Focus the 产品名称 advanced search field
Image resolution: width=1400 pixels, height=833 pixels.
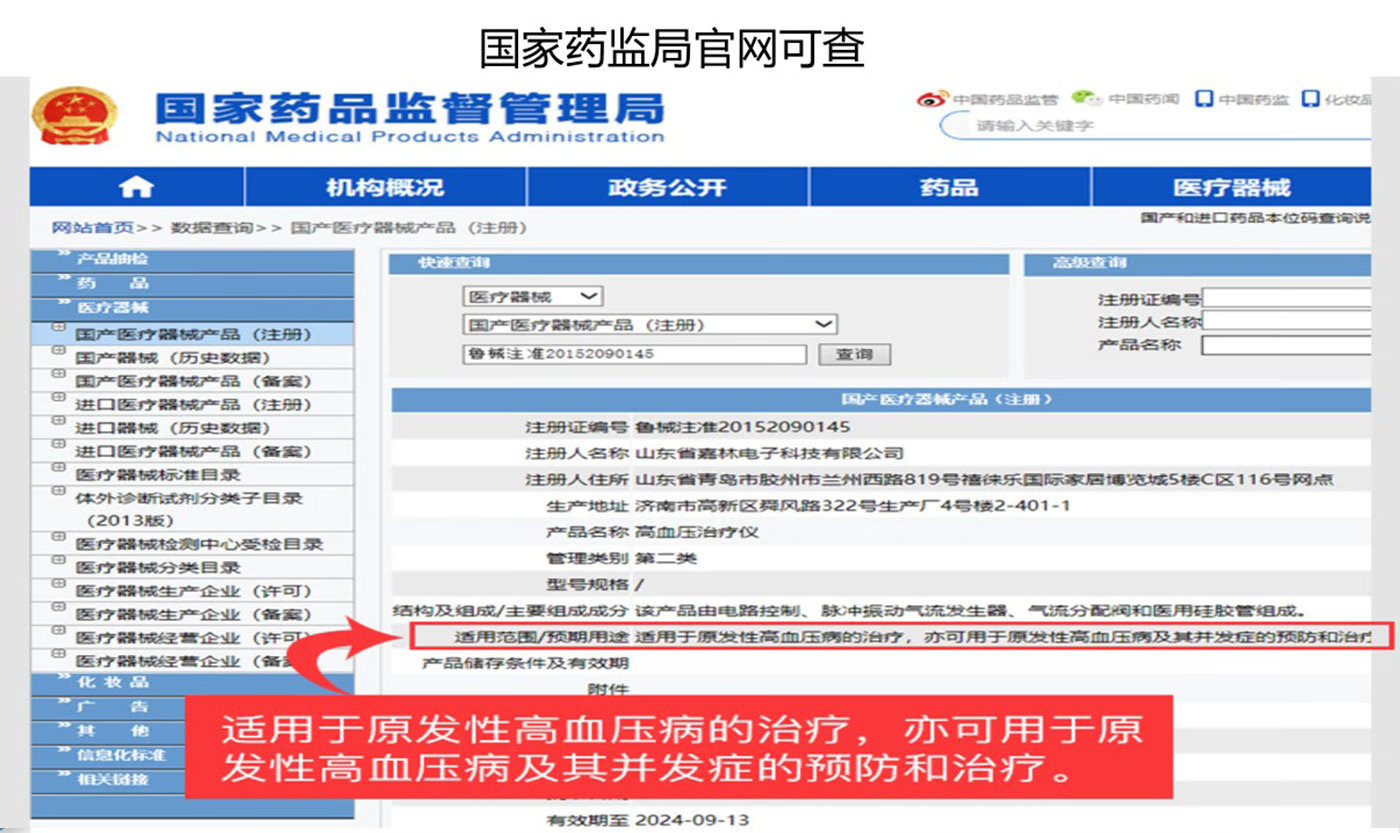(x=1286, y=345)
